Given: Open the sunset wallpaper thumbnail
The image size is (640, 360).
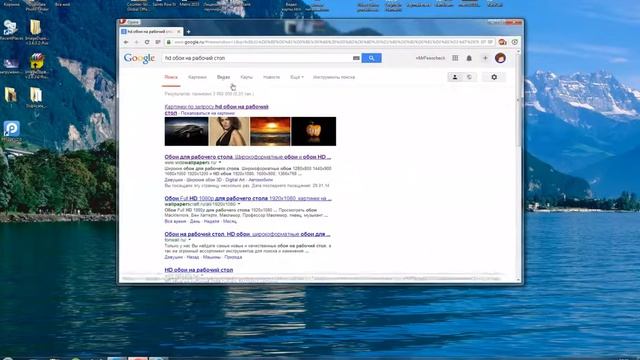Looking at the screenshot, I should (x=270, y=131).
